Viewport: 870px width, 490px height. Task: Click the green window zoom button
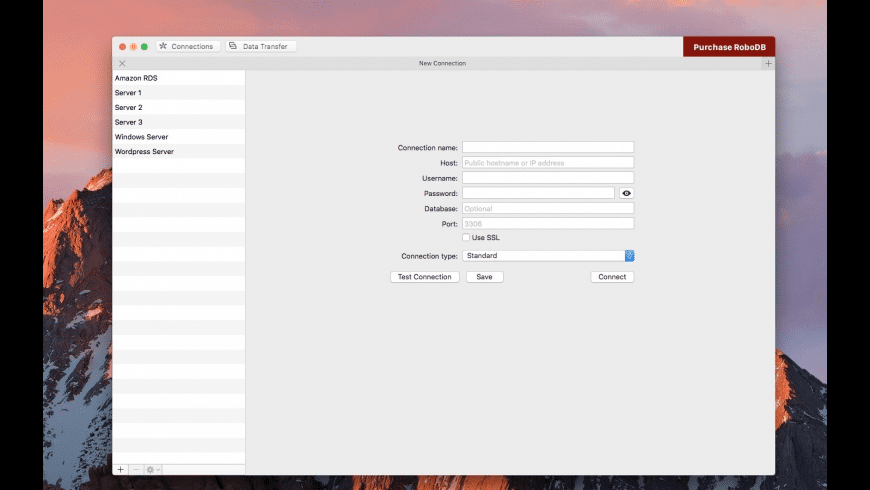[x=144, y=47]
